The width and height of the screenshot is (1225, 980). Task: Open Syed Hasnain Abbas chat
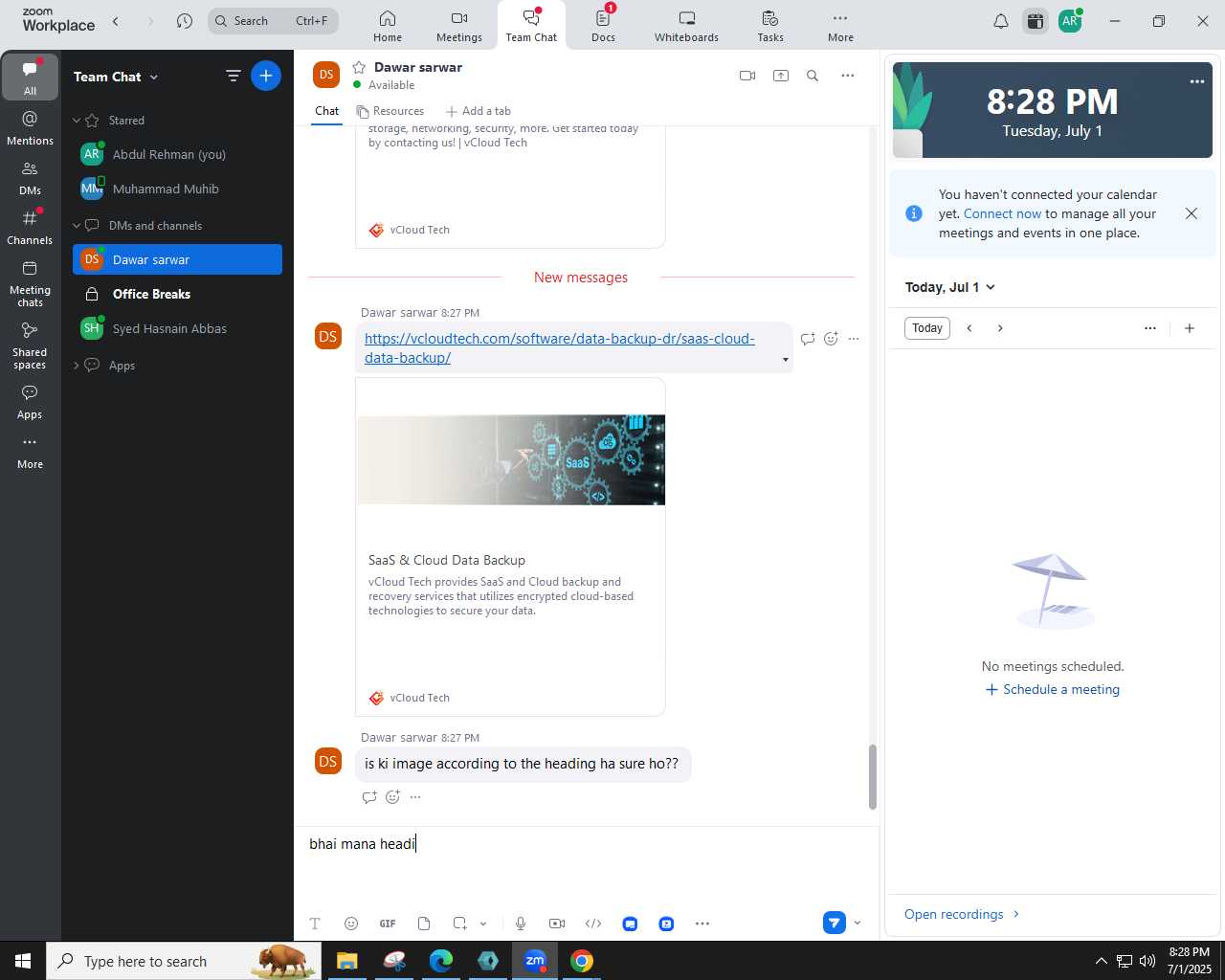pos(177,328)
